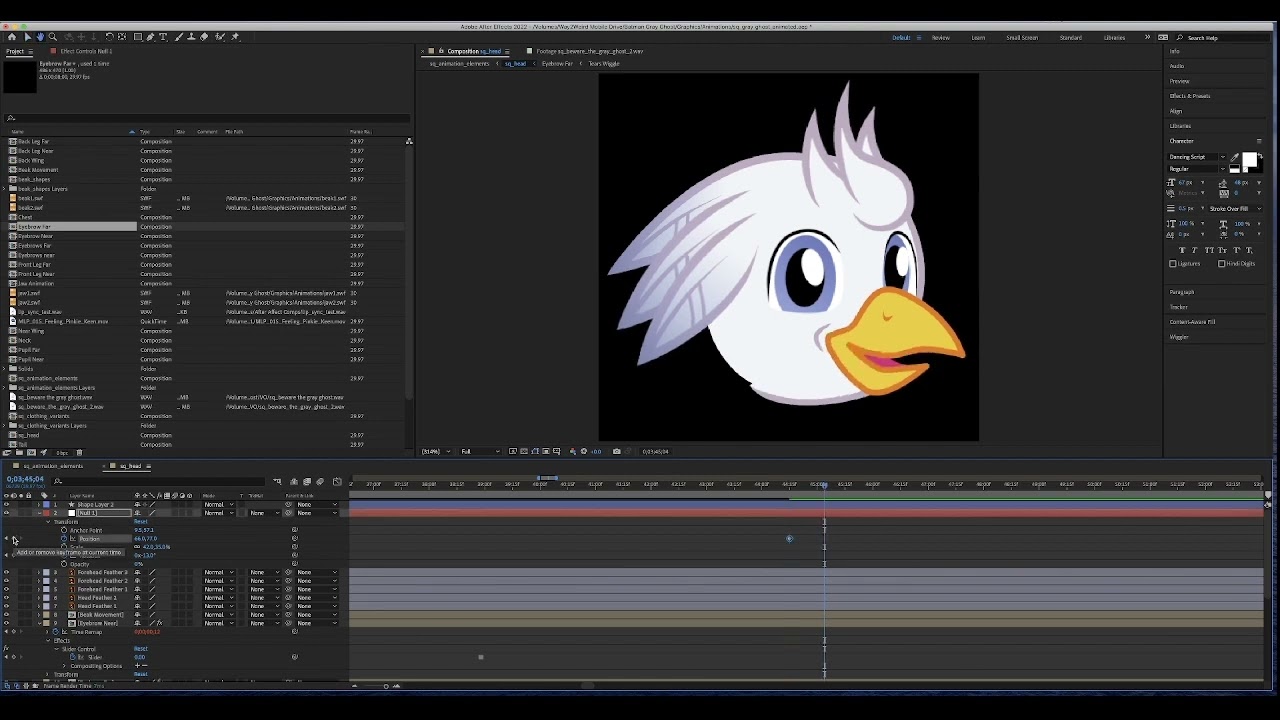Click the eyedropper in Character panel
Image resolution: width=1280 pixels, height=720 pixels.
1235,158
